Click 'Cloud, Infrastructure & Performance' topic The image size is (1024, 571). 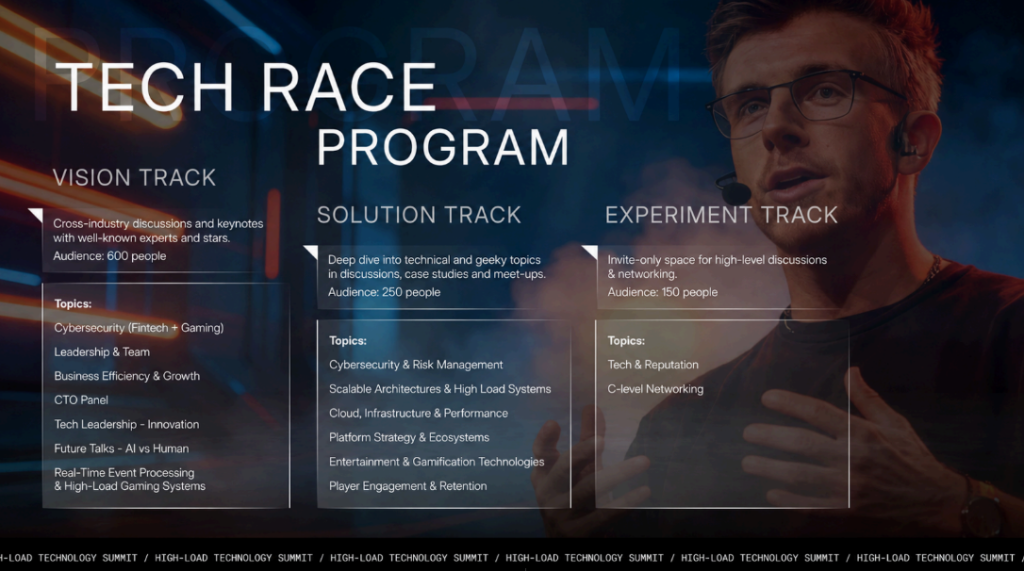(419, 413)
